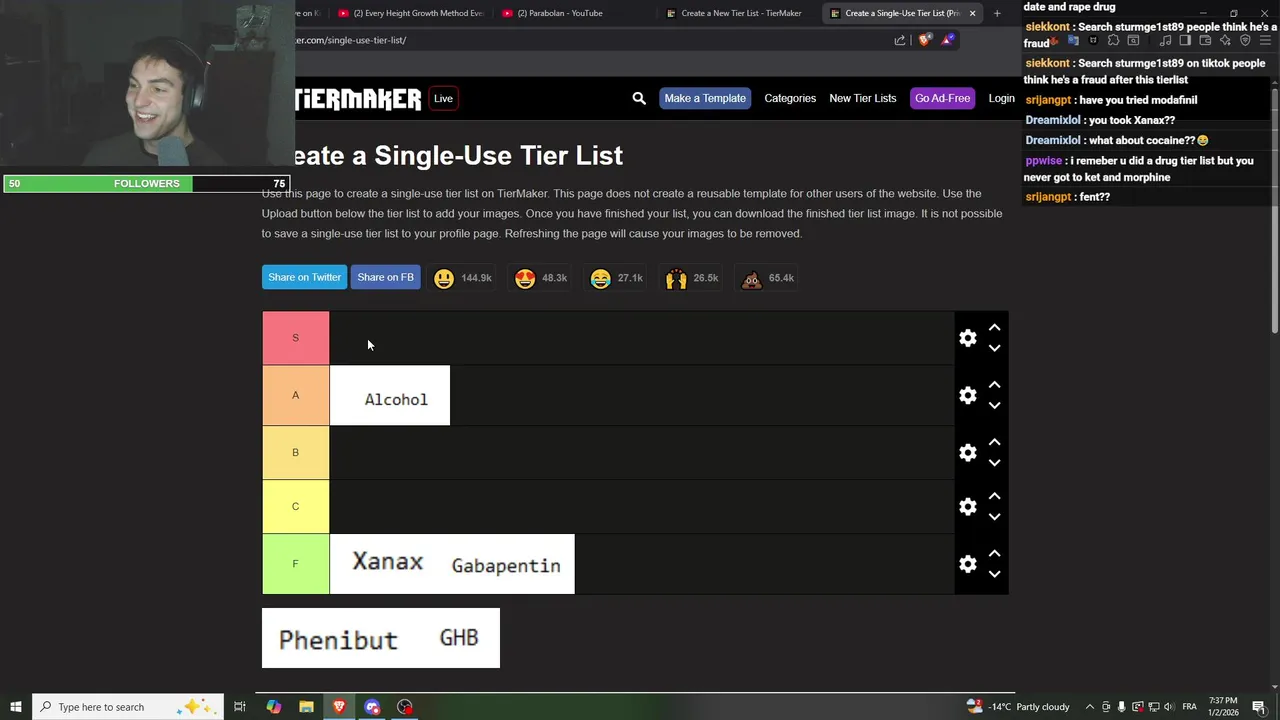The height and width of the screenshot is (720, 1280).
Task: Open the TierMaker site search icon
Action: (639, 98)
